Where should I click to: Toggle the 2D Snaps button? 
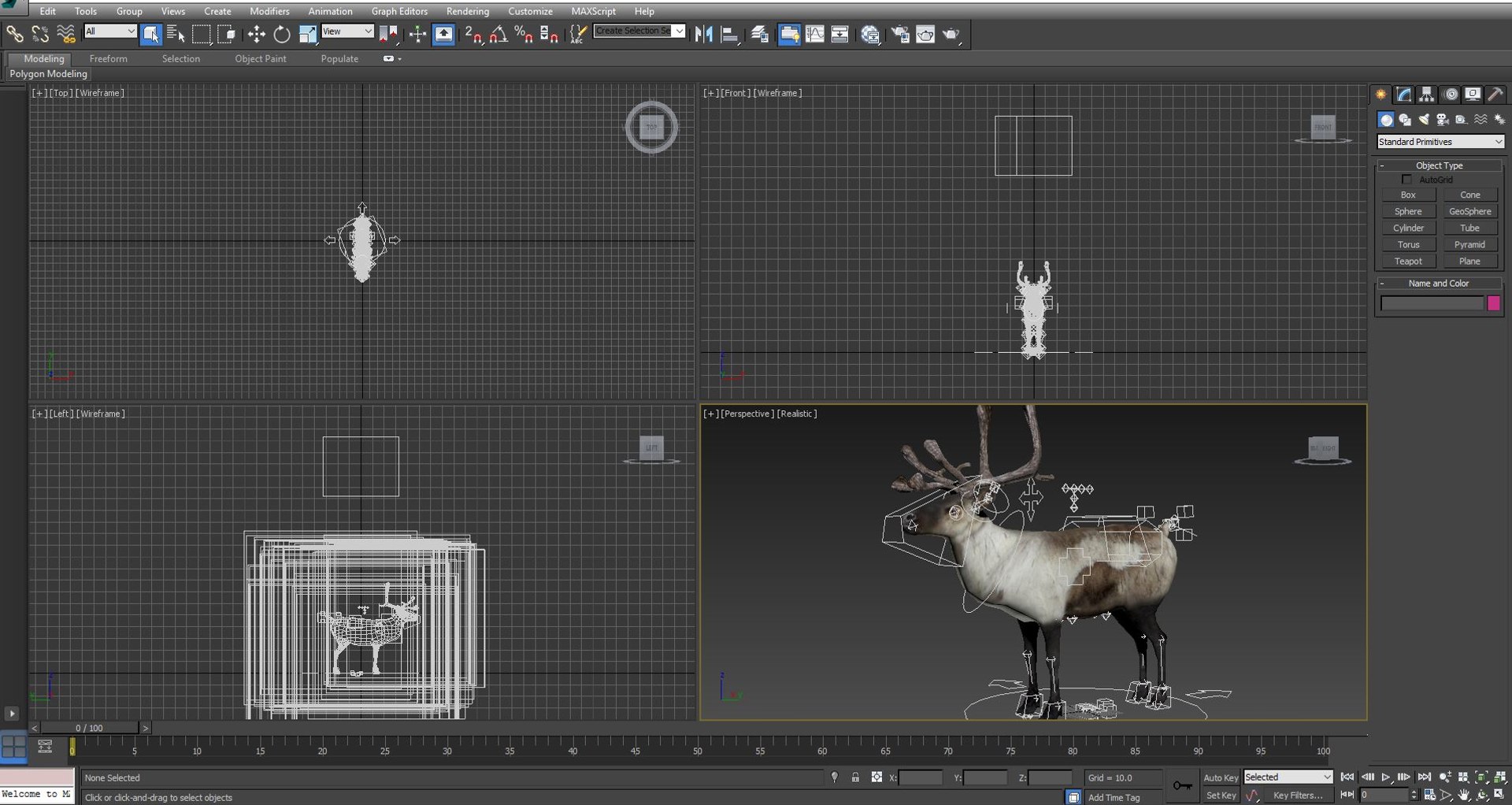[473, 34]
